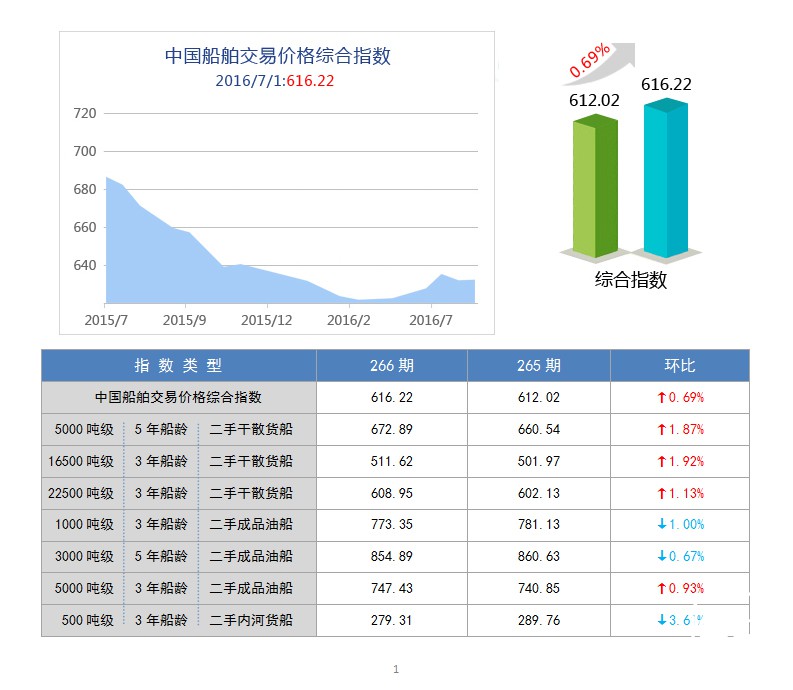Click the 环比 column header
Image resolution: width=793 pixels, height=690 pixels.
coord(680,365)
